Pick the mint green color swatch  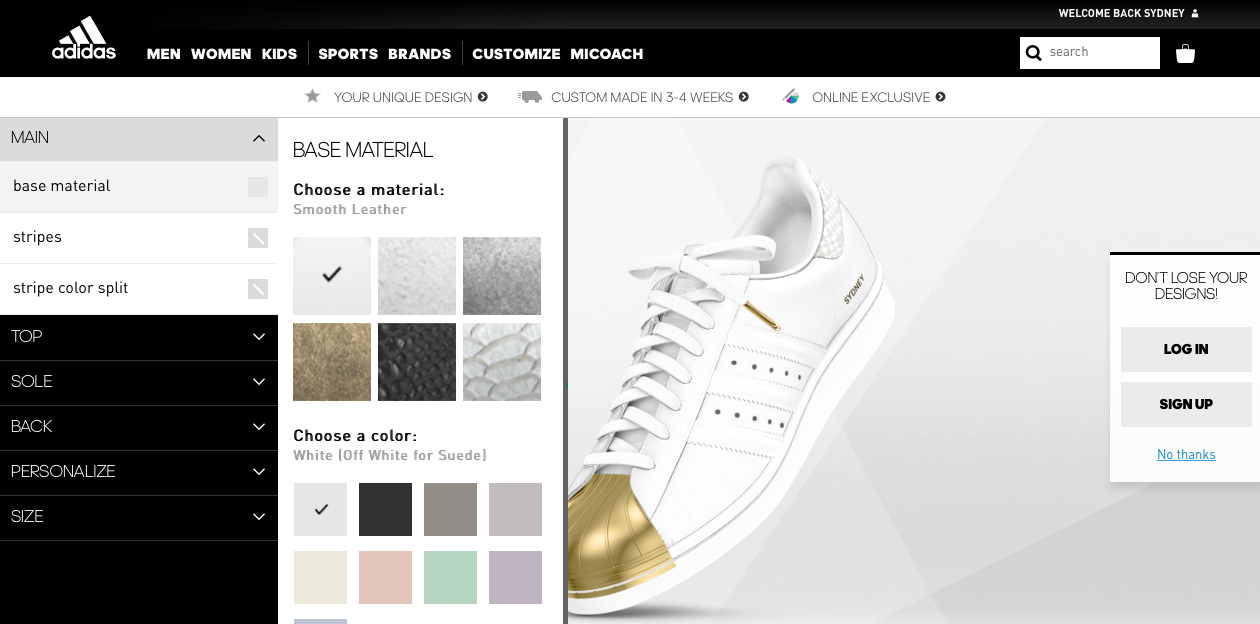pyautogui.click(x=450, y=577)
